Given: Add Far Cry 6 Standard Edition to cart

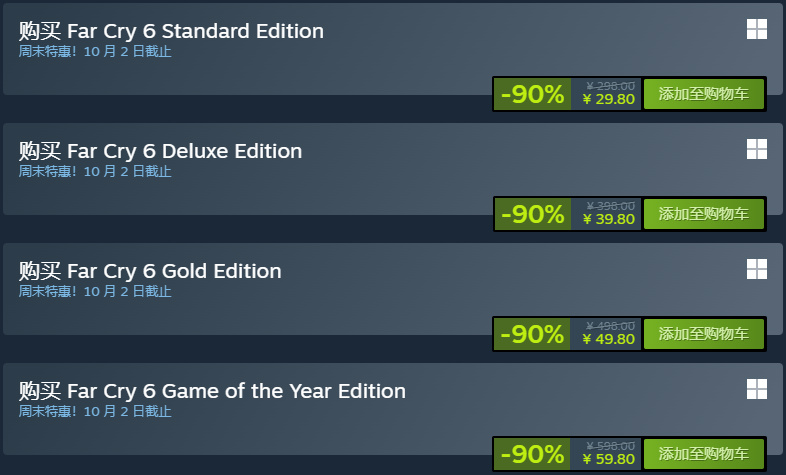Looking at the screenshot, I should 703,94.
